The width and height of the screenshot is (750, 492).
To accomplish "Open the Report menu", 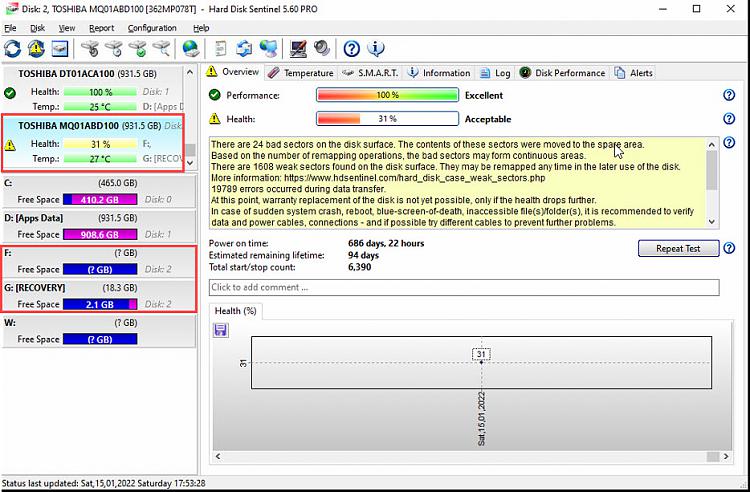I will (101, 28).
